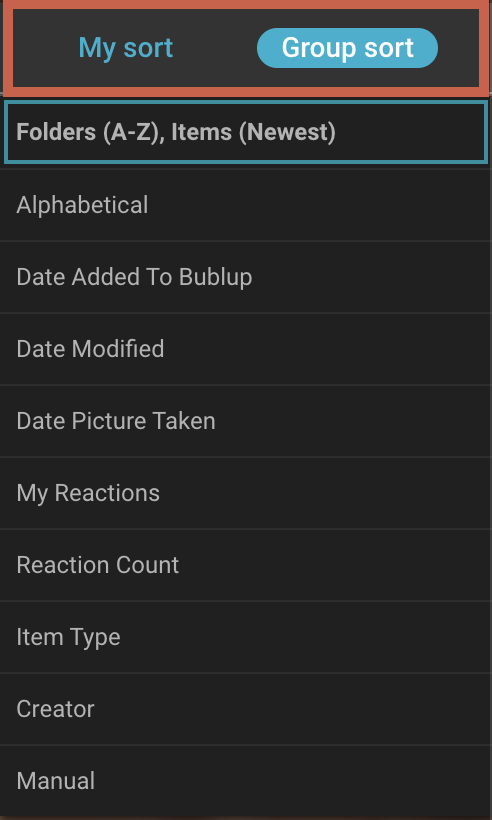Sort the folder by Item Type
Screen dimensions: 492x820
(x=246, y=637)
